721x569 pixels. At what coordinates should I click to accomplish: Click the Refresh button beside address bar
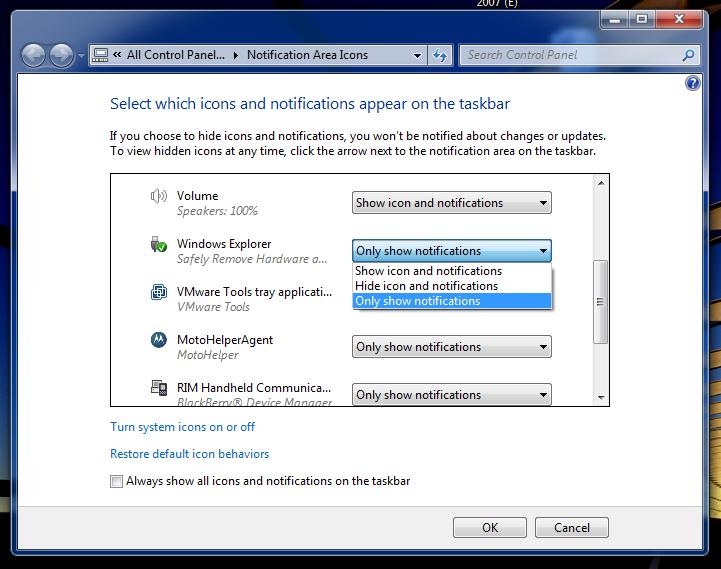coord(440,55)
